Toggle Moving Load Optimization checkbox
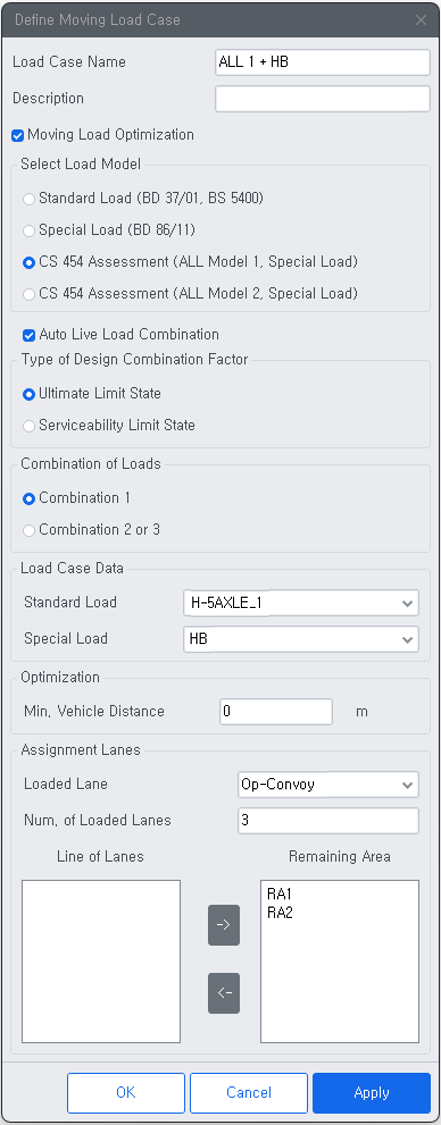This screenshot has width=441, height=1125. tap(18, 135)
